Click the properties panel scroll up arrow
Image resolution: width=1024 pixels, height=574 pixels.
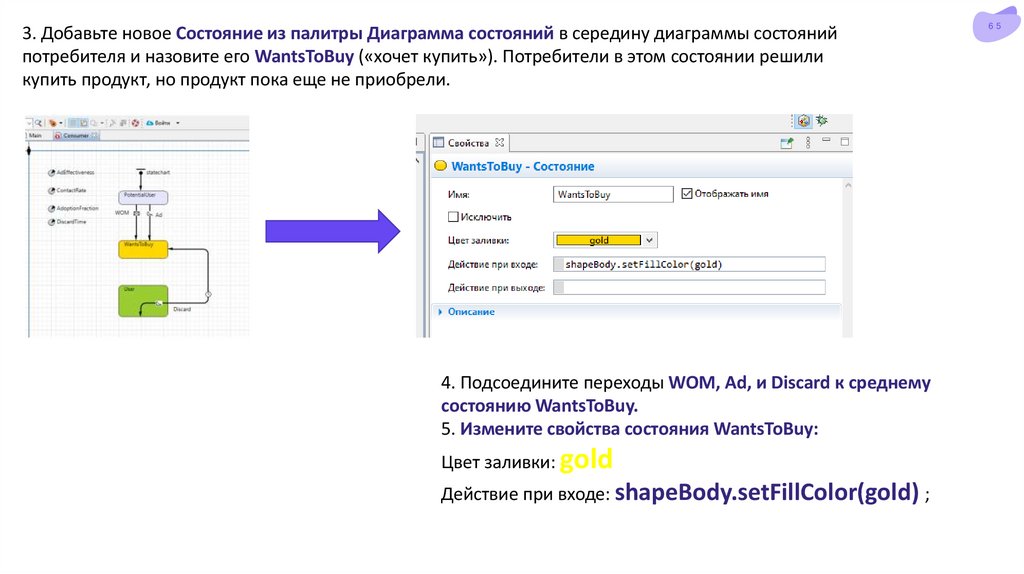pyautogui.click(x=848, y=185)
